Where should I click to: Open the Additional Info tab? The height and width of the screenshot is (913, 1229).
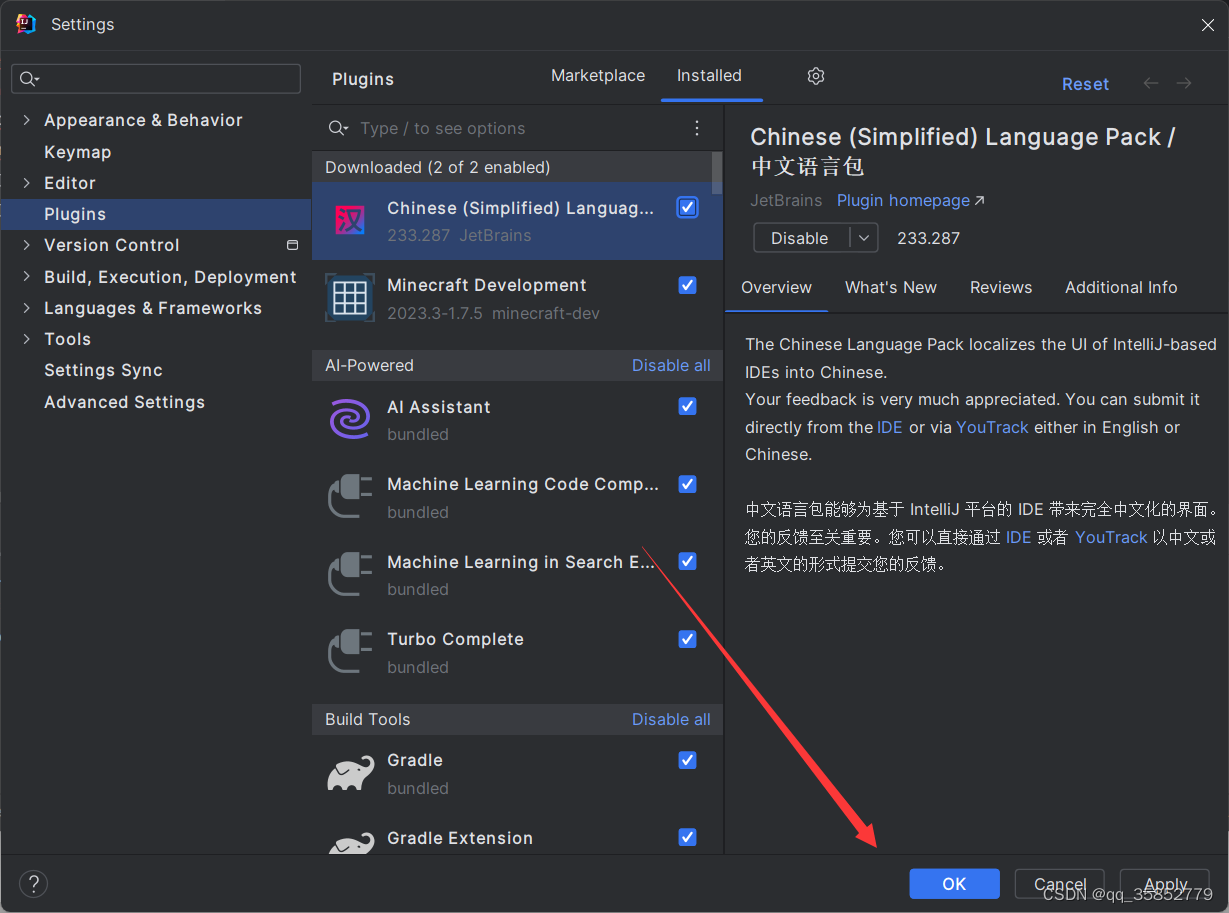click(x=1121, y=287)
